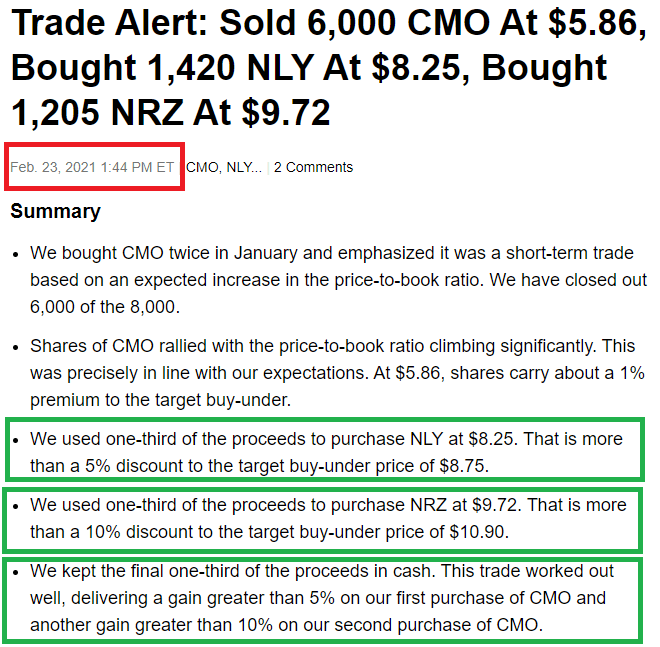This screenshot has height=647, width=660.
Task: Open the 2 Comments link
Action: tap(313, 168)
